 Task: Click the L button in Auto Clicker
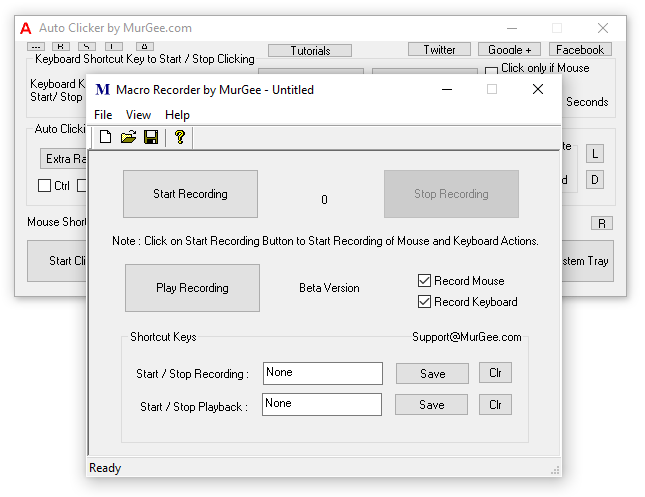point(595,154)
